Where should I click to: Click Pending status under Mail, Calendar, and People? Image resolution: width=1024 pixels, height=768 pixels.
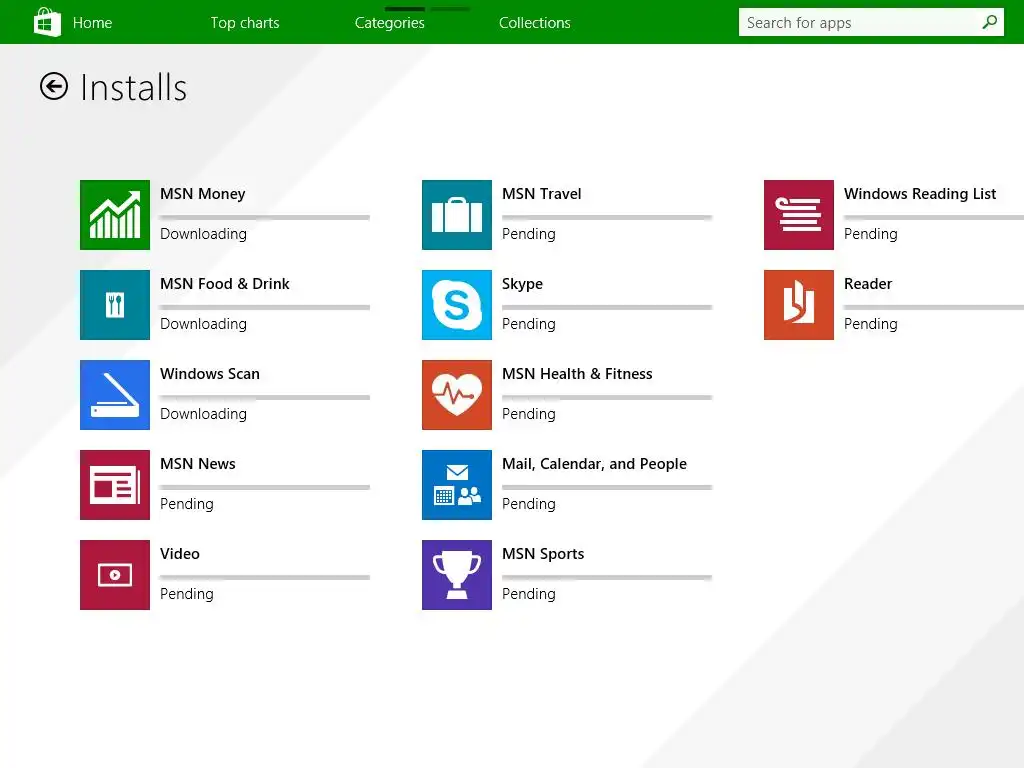pos(529,505)
